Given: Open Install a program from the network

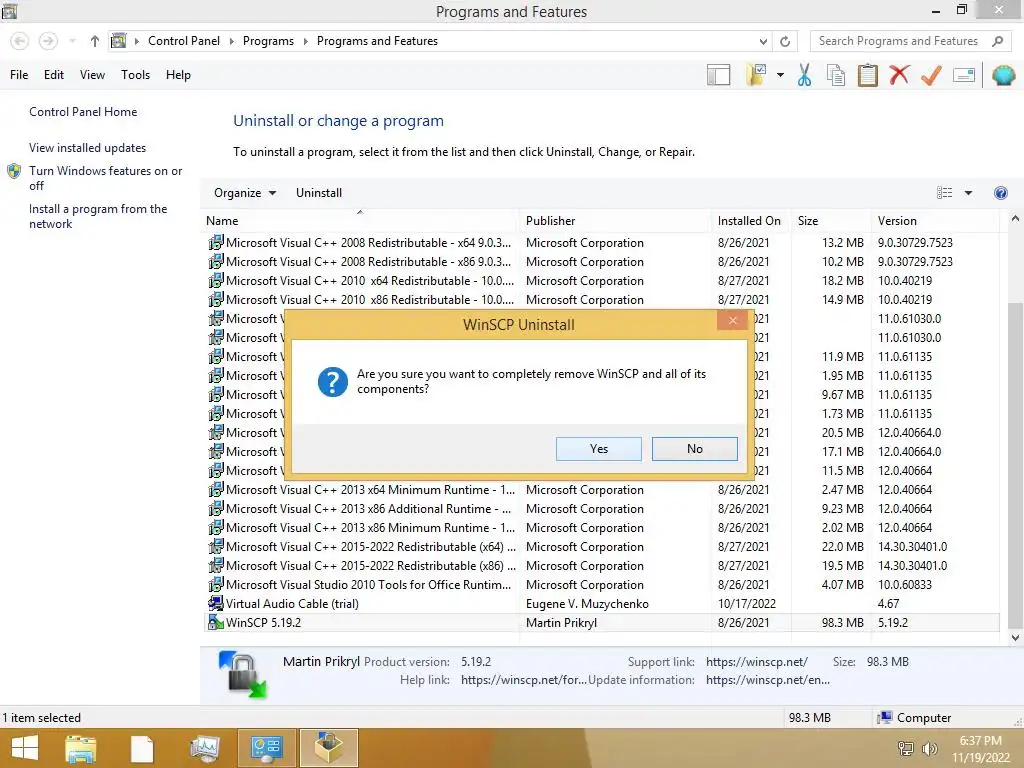Looking at the screenshot, I should coord(98,216).
